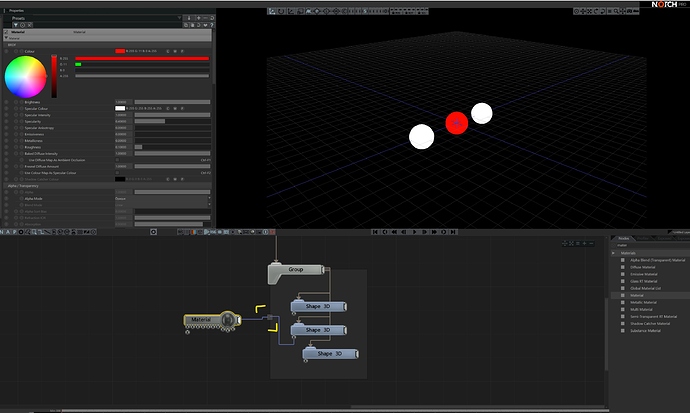690x413 pixels.
Task: Click the round record icon above the nodegraph
Action: (153, 232)
